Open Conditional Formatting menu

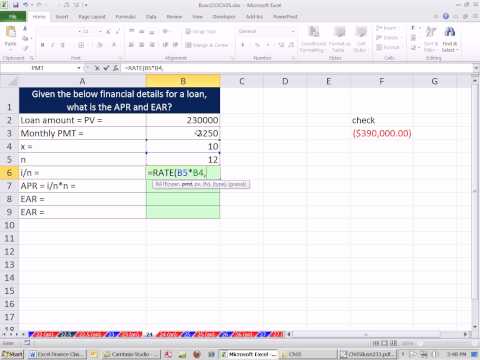313,39
